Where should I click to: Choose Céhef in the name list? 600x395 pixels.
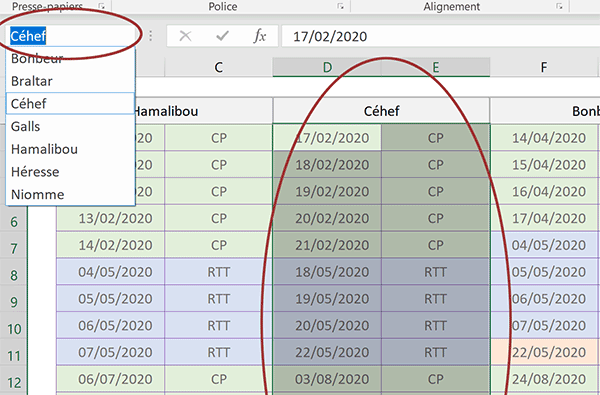(x=70, y=103)
